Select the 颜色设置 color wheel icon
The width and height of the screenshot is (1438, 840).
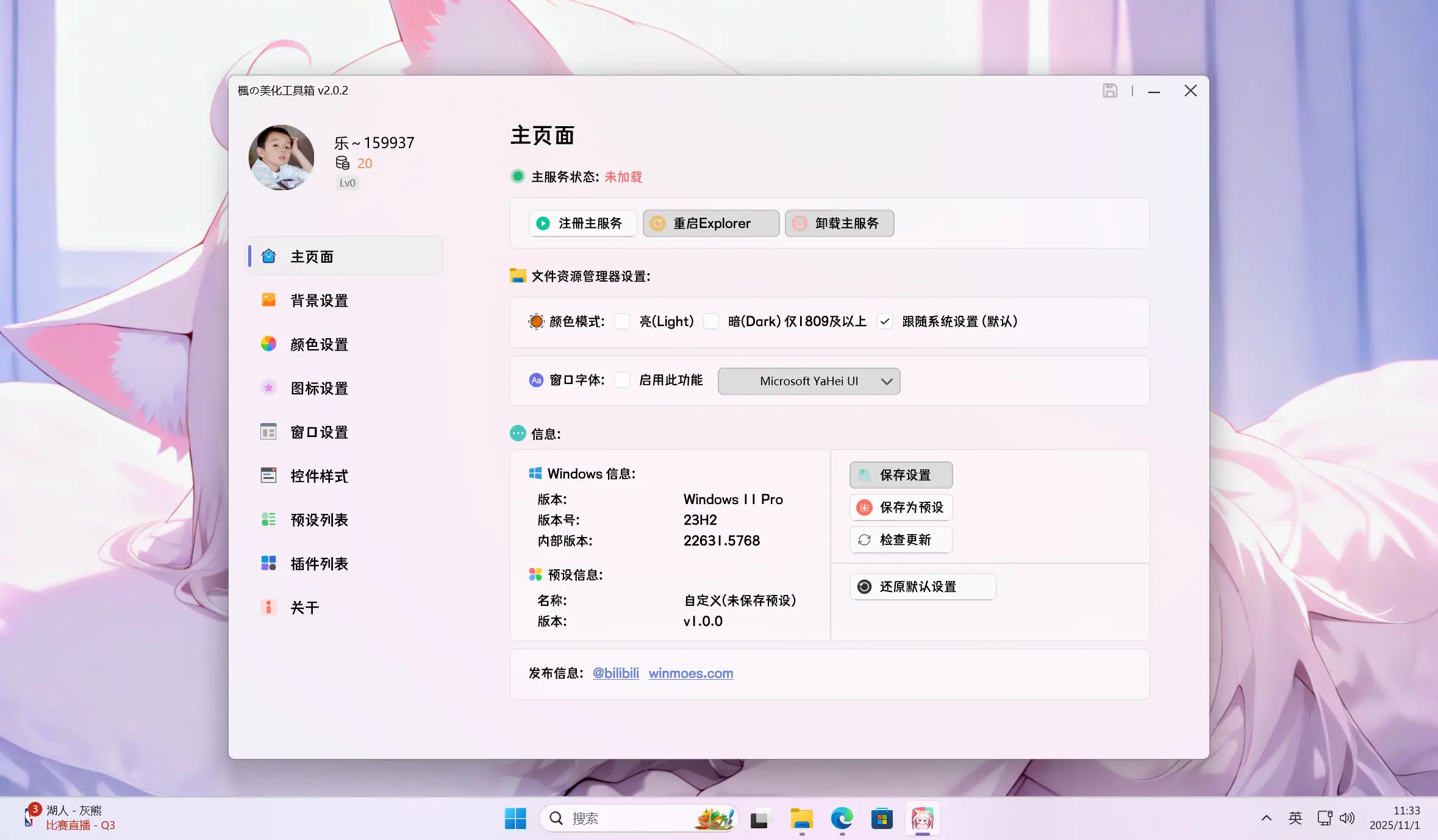point(269,344)
